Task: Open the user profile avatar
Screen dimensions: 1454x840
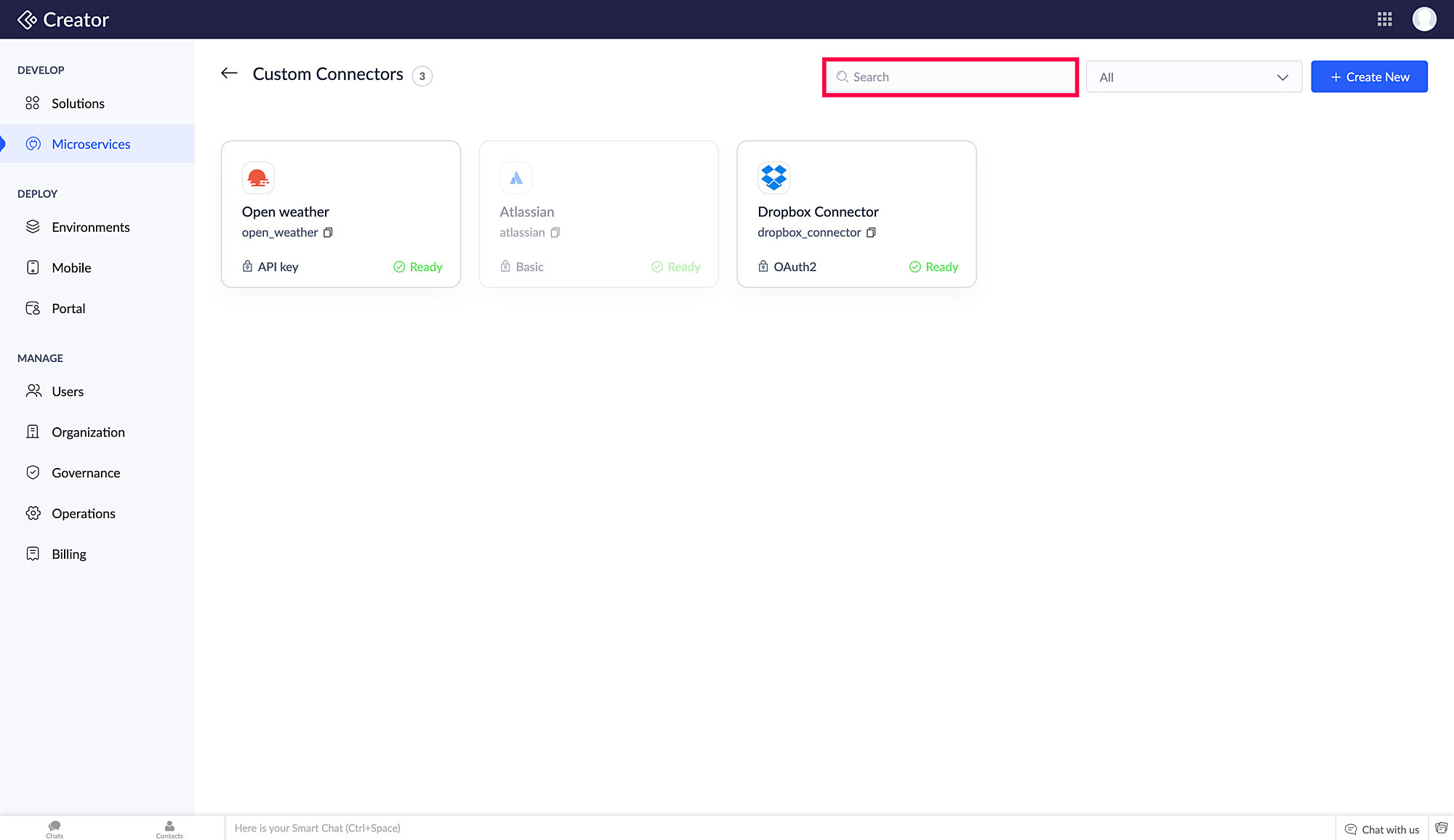Action: 1423,20
